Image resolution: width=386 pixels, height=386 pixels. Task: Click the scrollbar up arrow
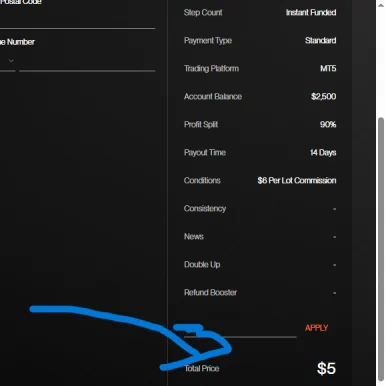point(381,4)
